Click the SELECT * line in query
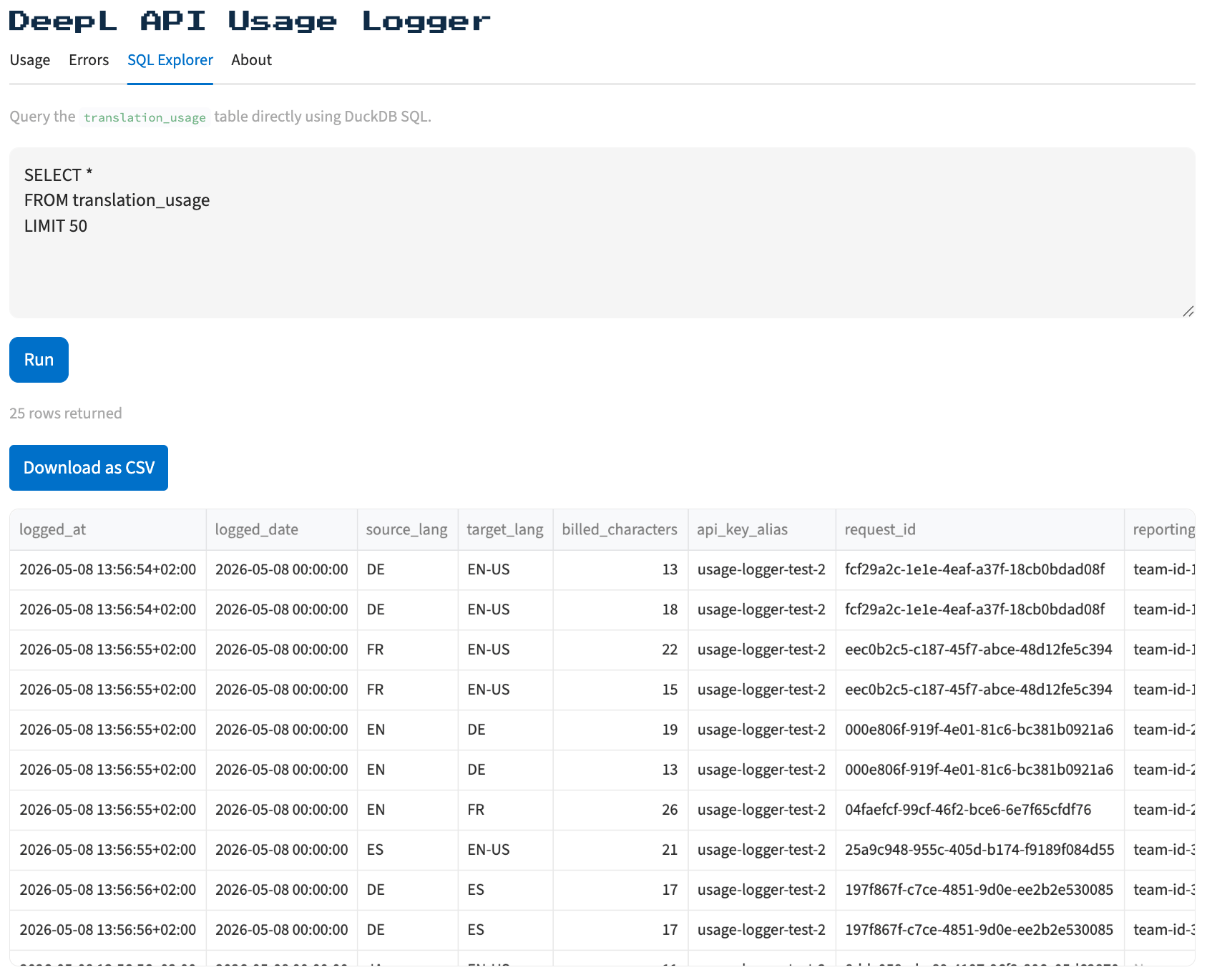Image resolution: width=1212 pixels, height=980 pixels. pos(59,175)
